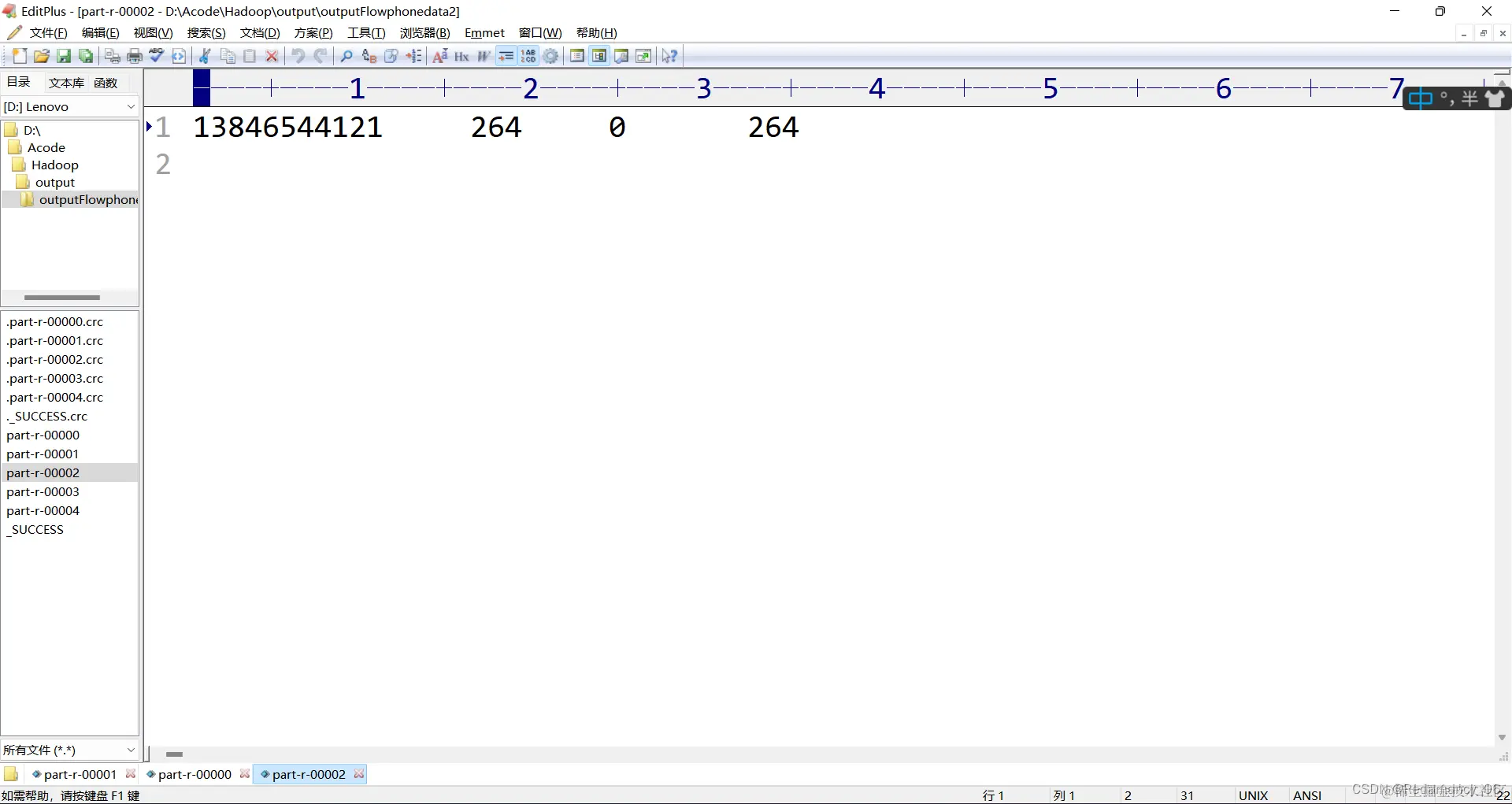1512x804 pixels.
Task: Open the font settings Aa icon
Action: click(440, 56)
